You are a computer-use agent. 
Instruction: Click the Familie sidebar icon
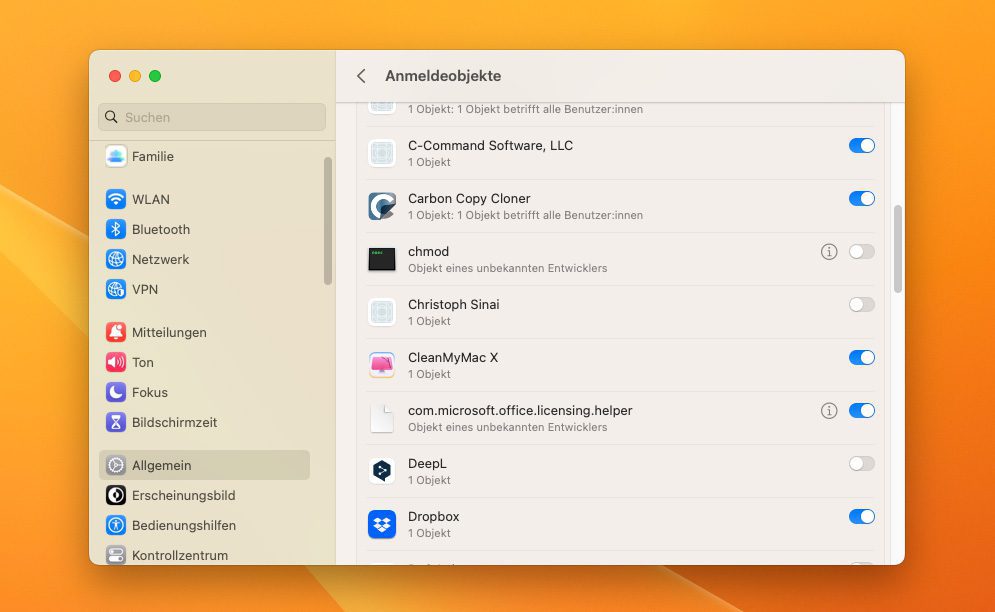click(x=115, y=156)
